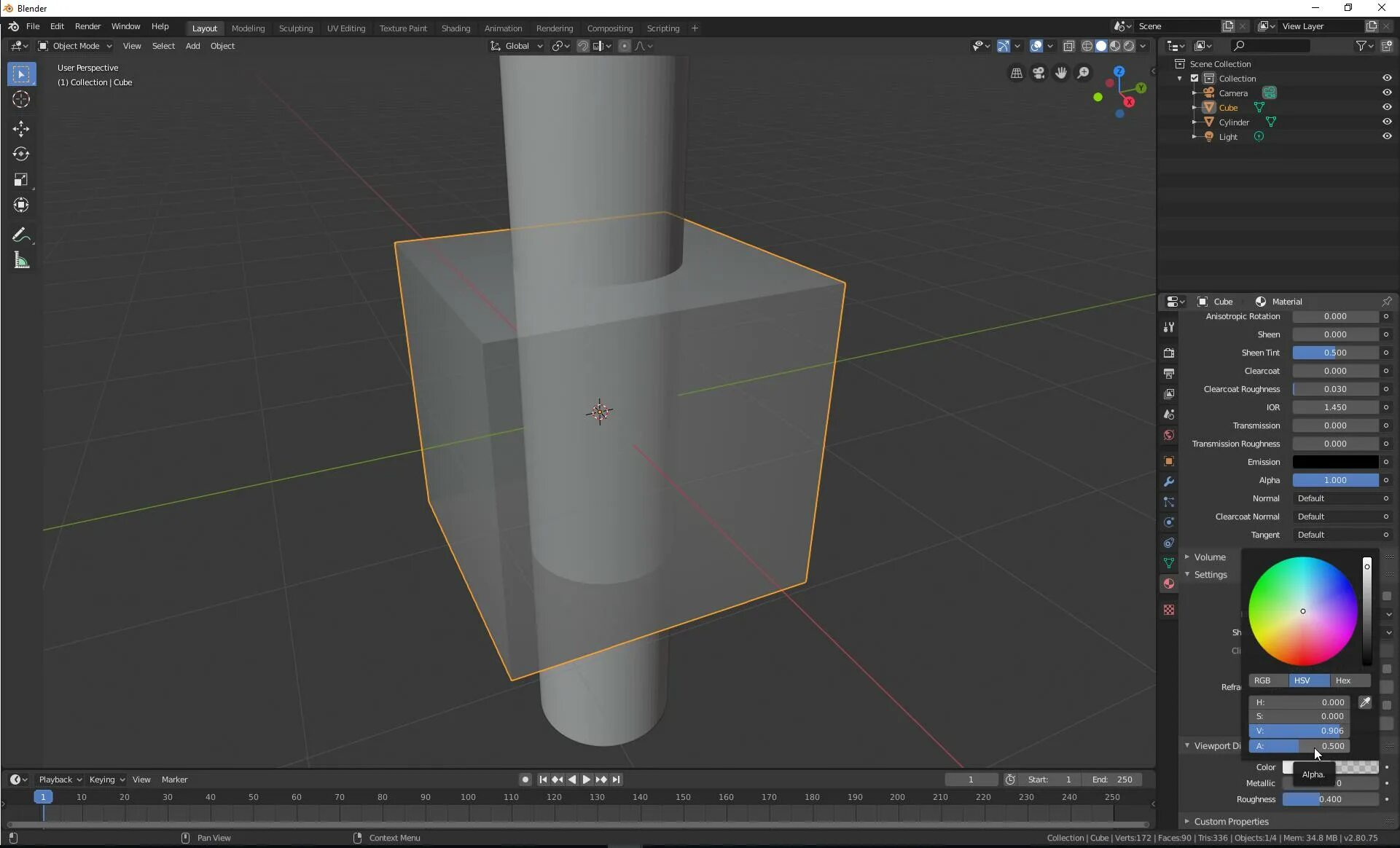
Task: Click the eyedropper in color picker
Action: pos(1365,702)
